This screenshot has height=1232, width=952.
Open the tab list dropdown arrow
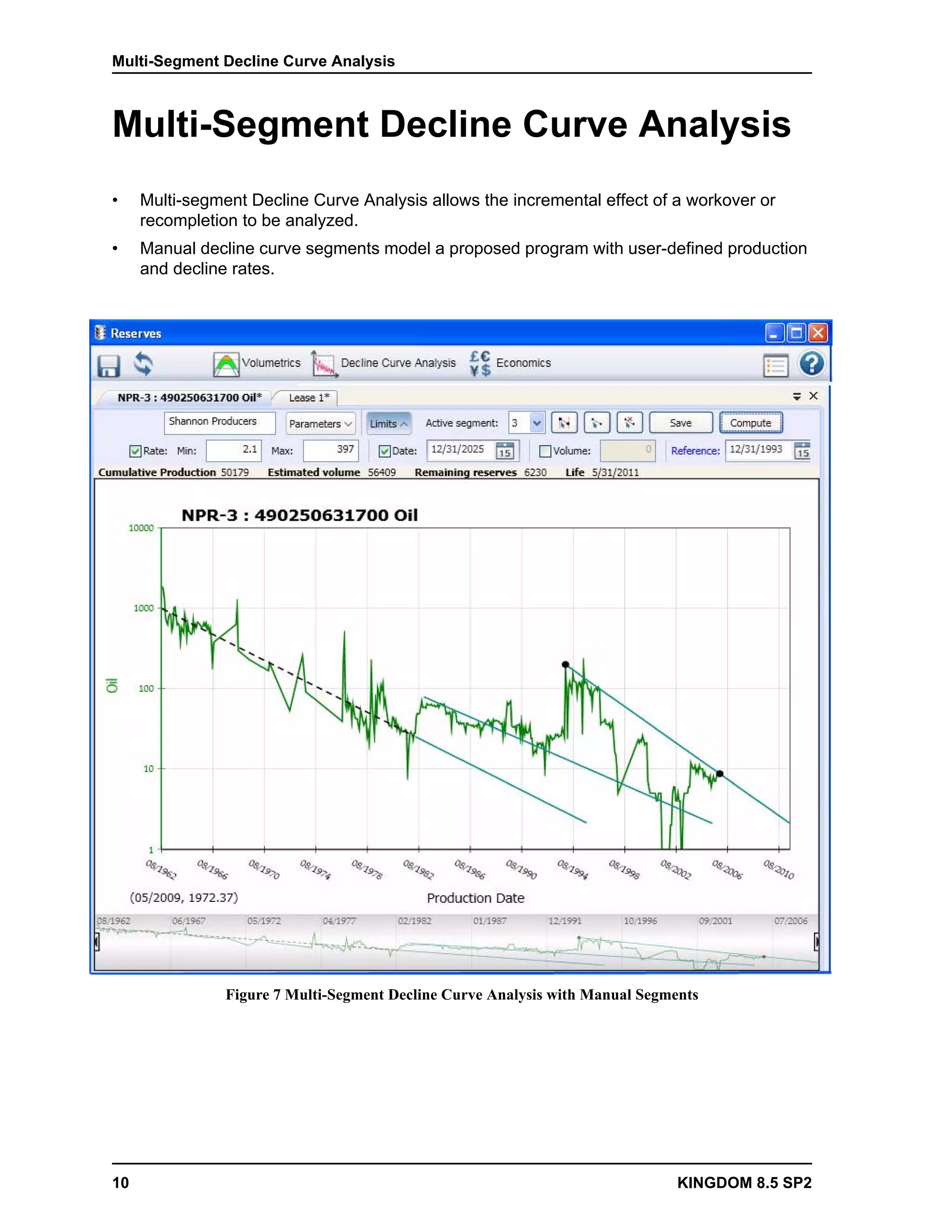pyautogui.click(x=797, y=396)
